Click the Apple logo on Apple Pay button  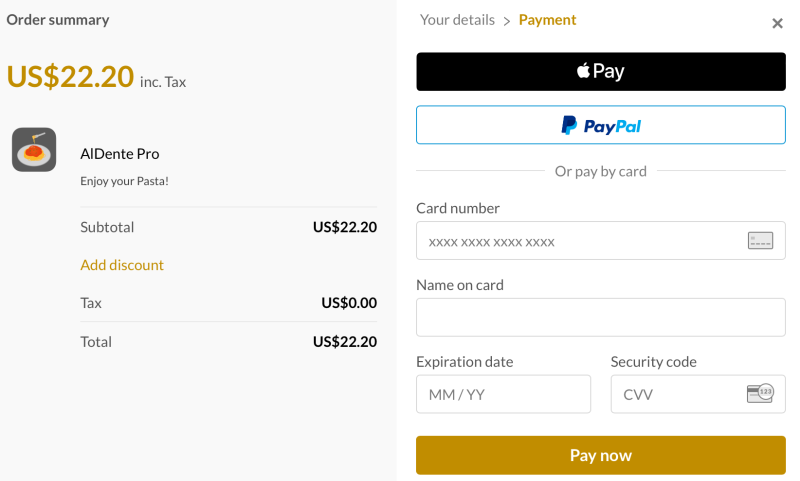pyautogui.click(x=583, y=70)
